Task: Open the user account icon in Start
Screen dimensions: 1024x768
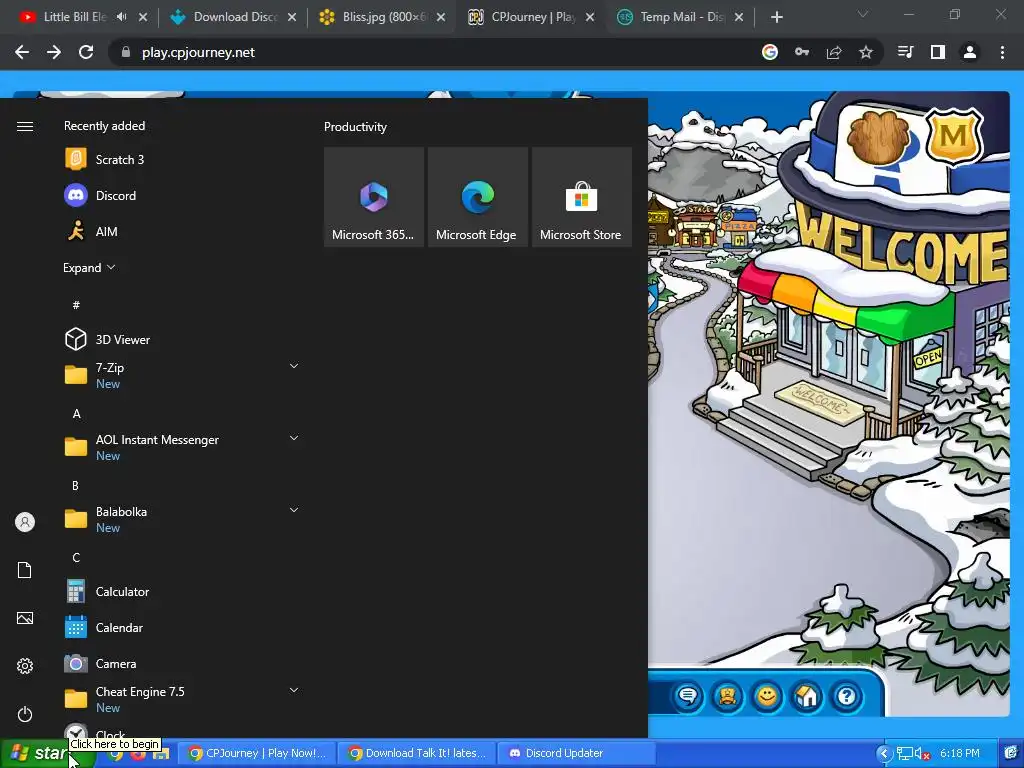Action: (x=25, y=522)
